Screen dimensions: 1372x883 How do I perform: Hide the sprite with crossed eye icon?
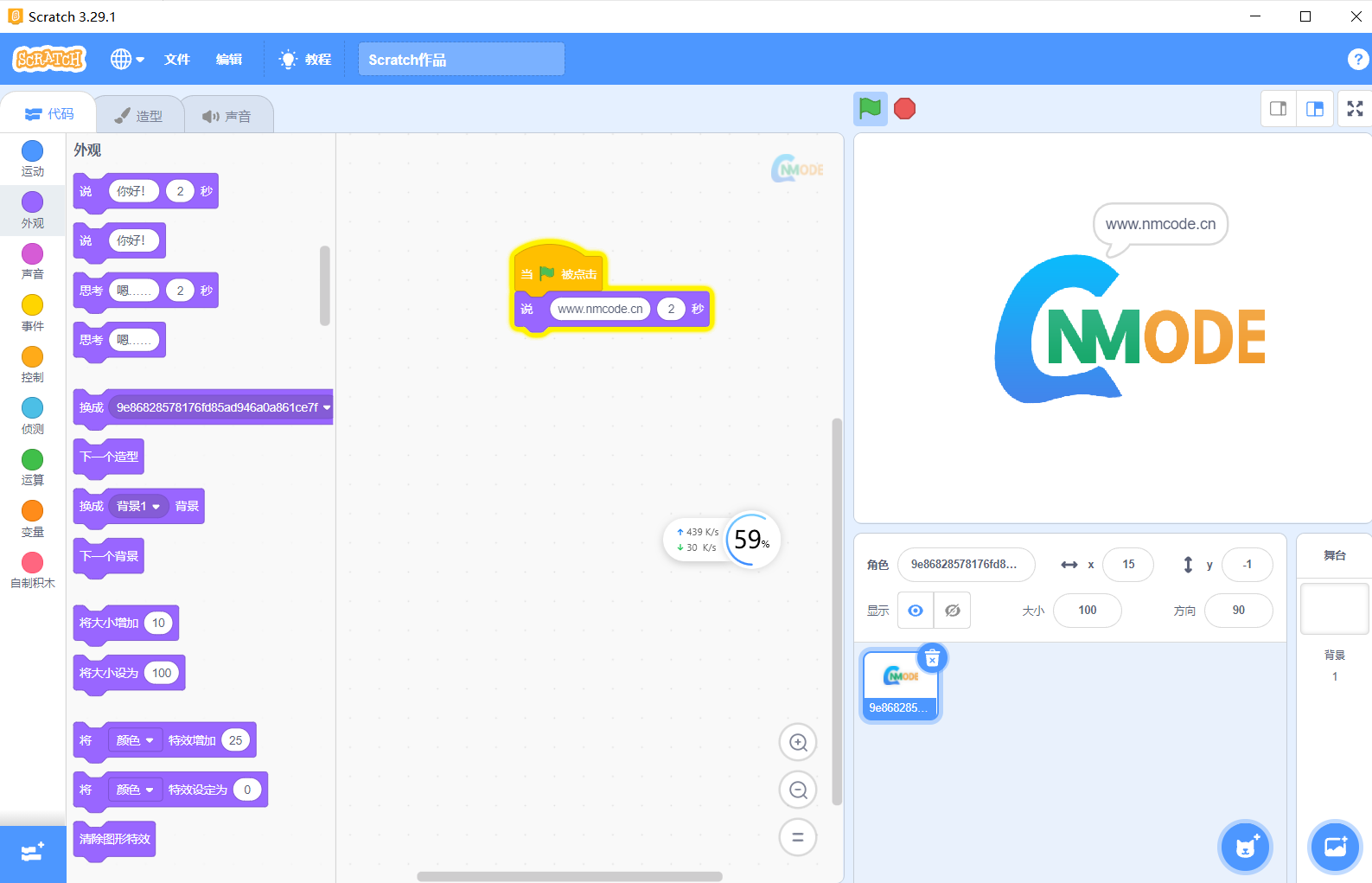coord(953,611)
